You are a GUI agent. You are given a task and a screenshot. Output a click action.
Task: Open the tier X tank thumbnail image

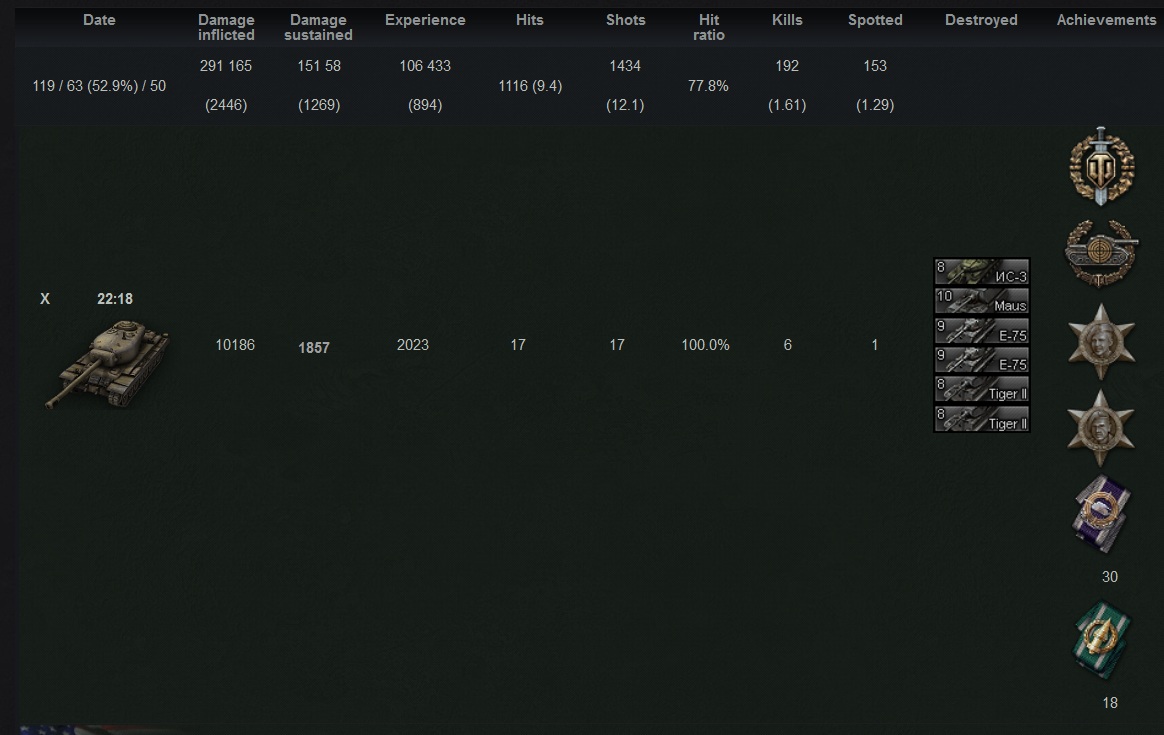[x=108, y=363]
